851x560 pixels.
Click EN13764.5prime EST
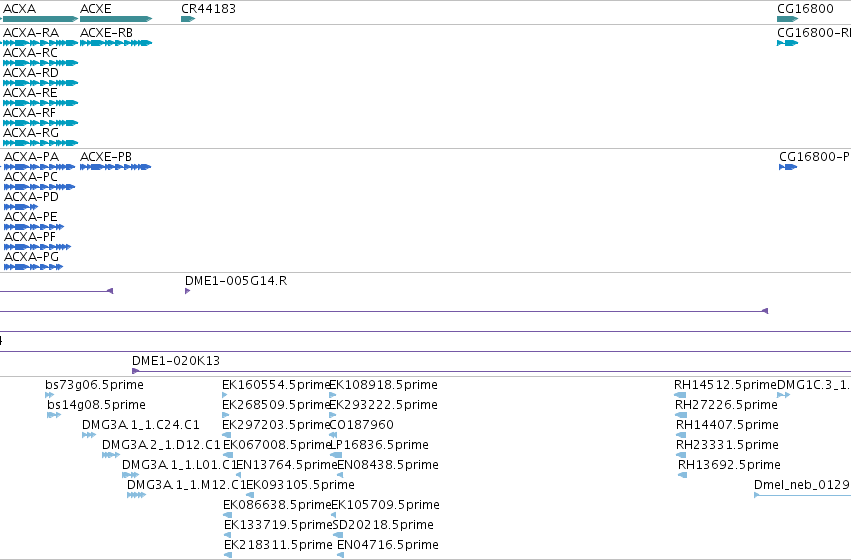(x=238, y=475)
